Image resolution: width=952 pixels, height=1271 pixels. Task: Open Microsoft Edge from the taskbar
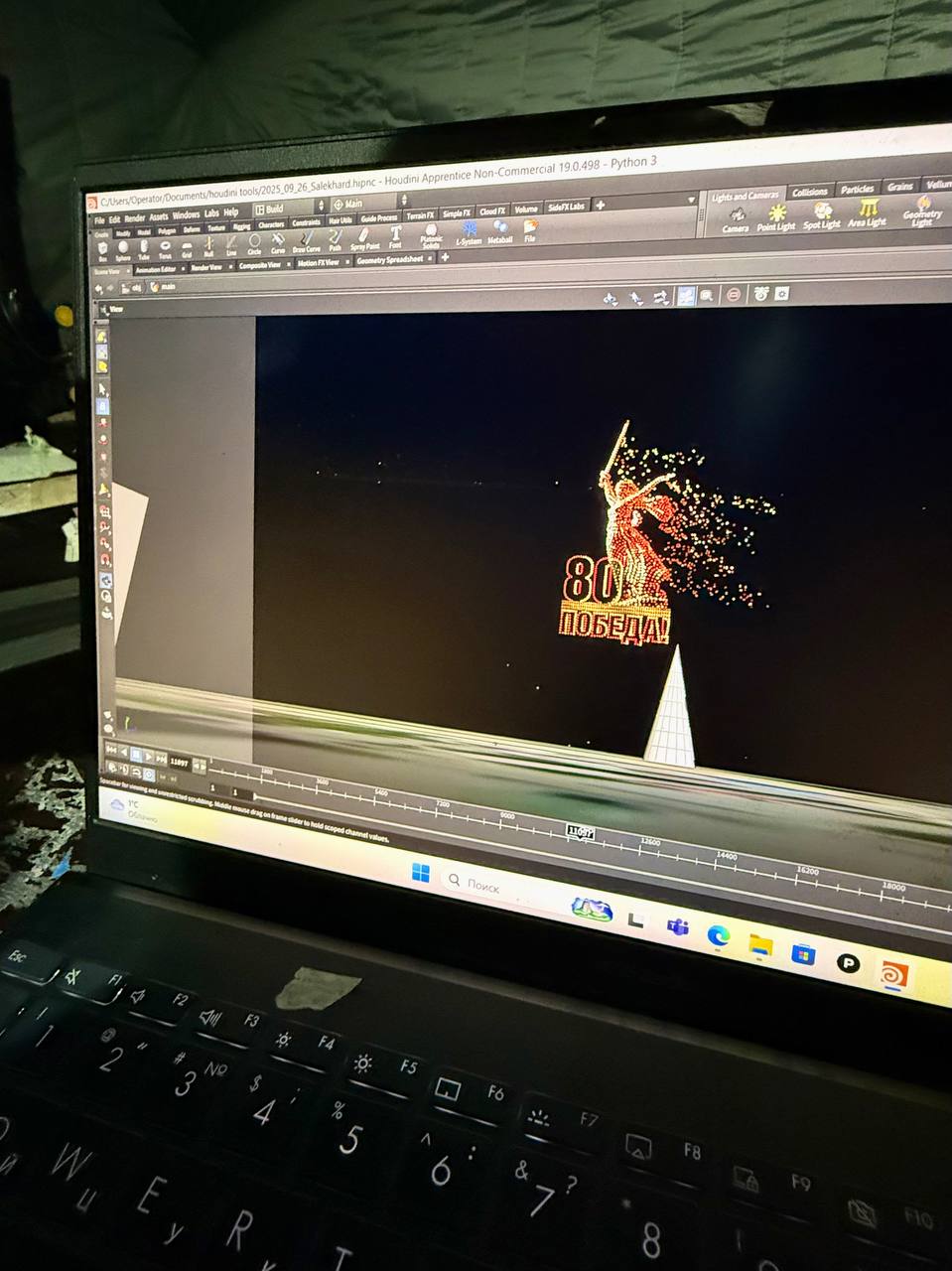(719, 934)
